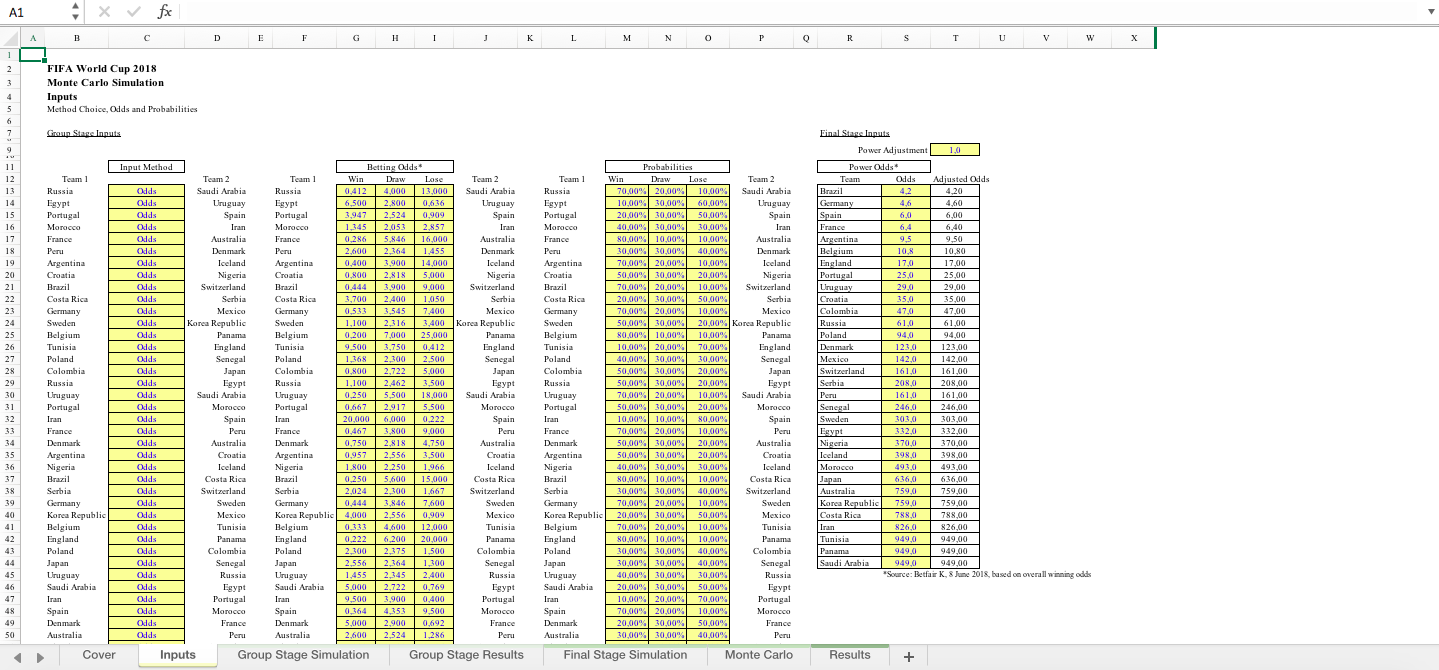The height and width of the screenshot is (670, 1439).
Task: Click the cancel entry X icon
Action: point(105,11)
